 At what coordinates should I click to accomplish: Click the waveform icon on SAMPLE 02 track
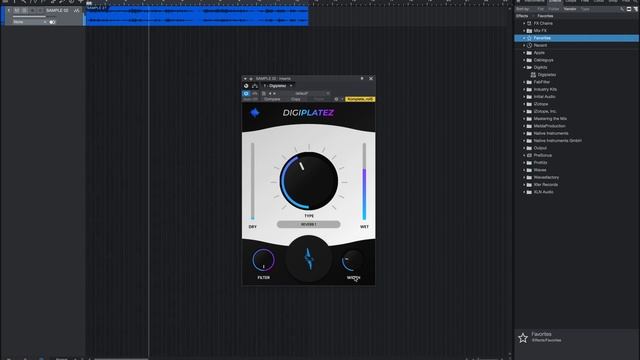click(x=76, y=11)
